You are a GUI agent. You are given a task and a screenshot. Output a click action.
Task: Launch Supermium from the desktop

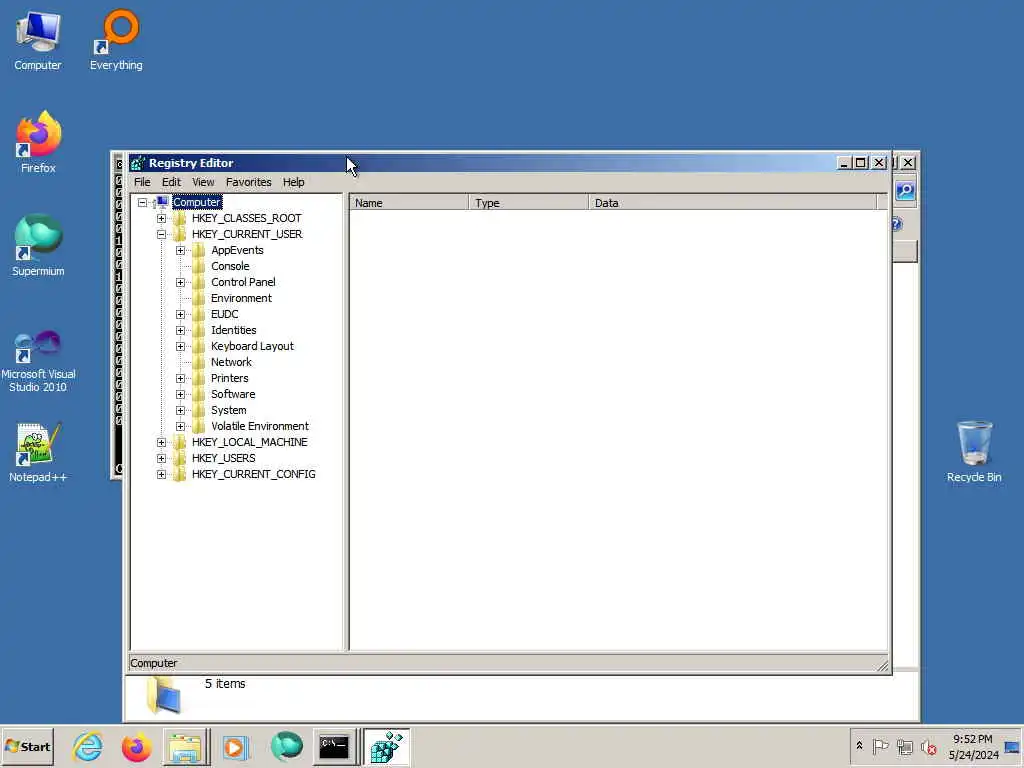pyautogui.click(x=38, y=246)
